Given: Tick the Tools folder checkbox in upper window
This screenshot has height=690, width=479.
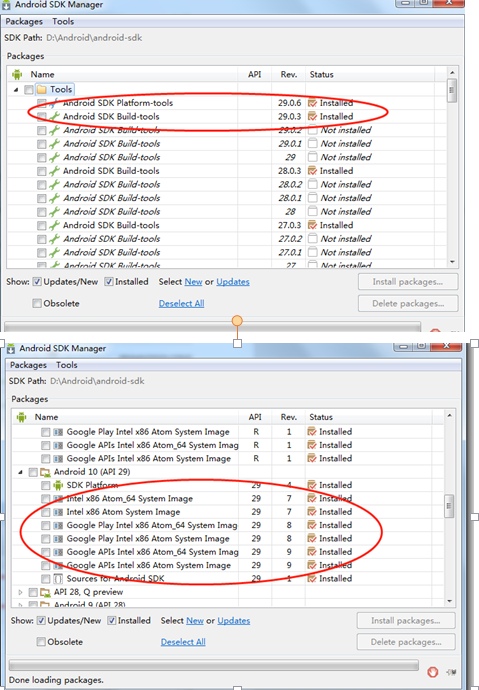Looking at the screenshot, I should tap(29, 90).
